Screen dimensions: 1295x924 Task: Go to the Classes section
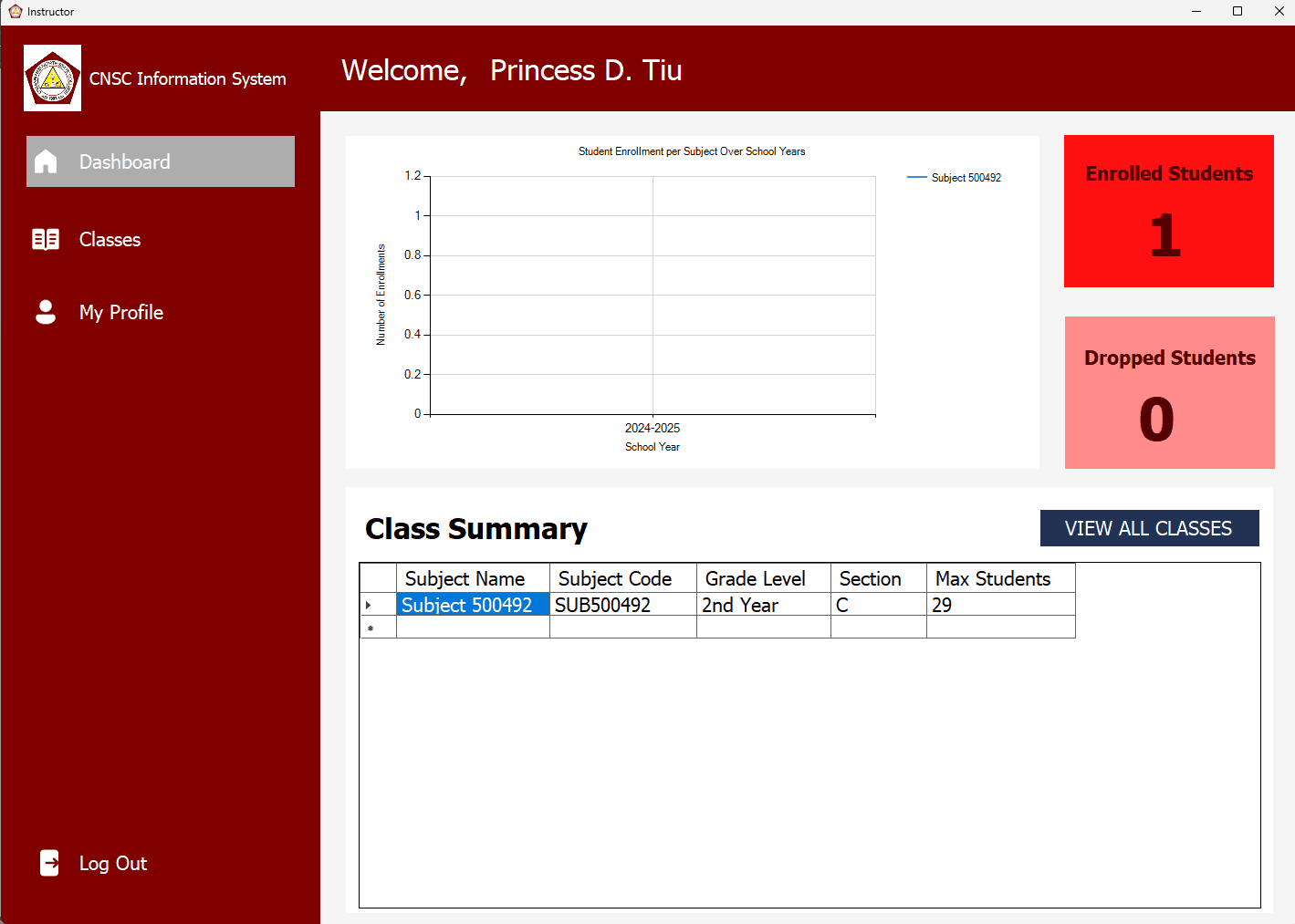110,239
